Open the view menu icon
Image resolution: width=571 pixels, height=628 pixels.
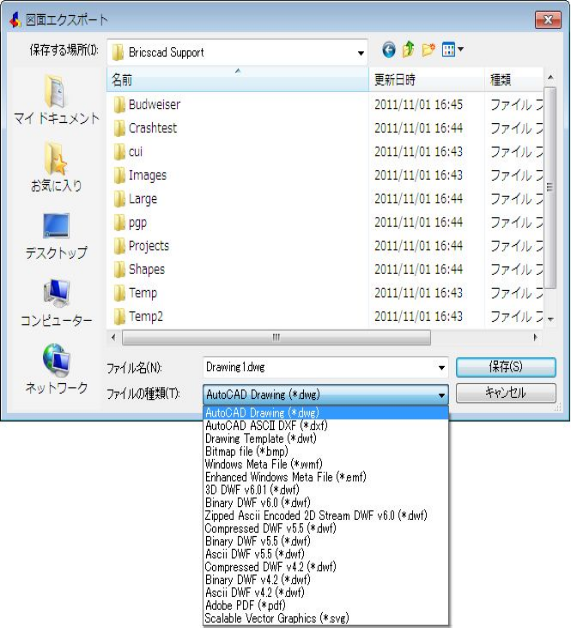point(452,50)
